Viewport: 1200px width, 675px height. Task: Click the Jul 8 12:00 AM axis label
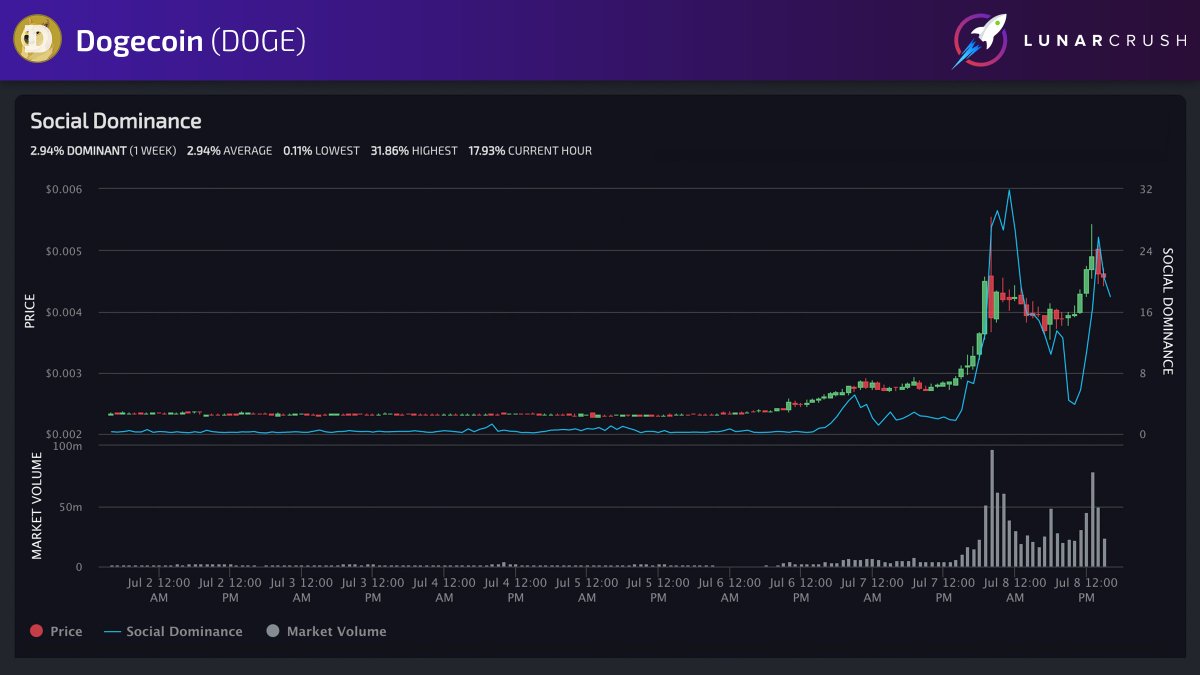click(x=1015, y=589)
